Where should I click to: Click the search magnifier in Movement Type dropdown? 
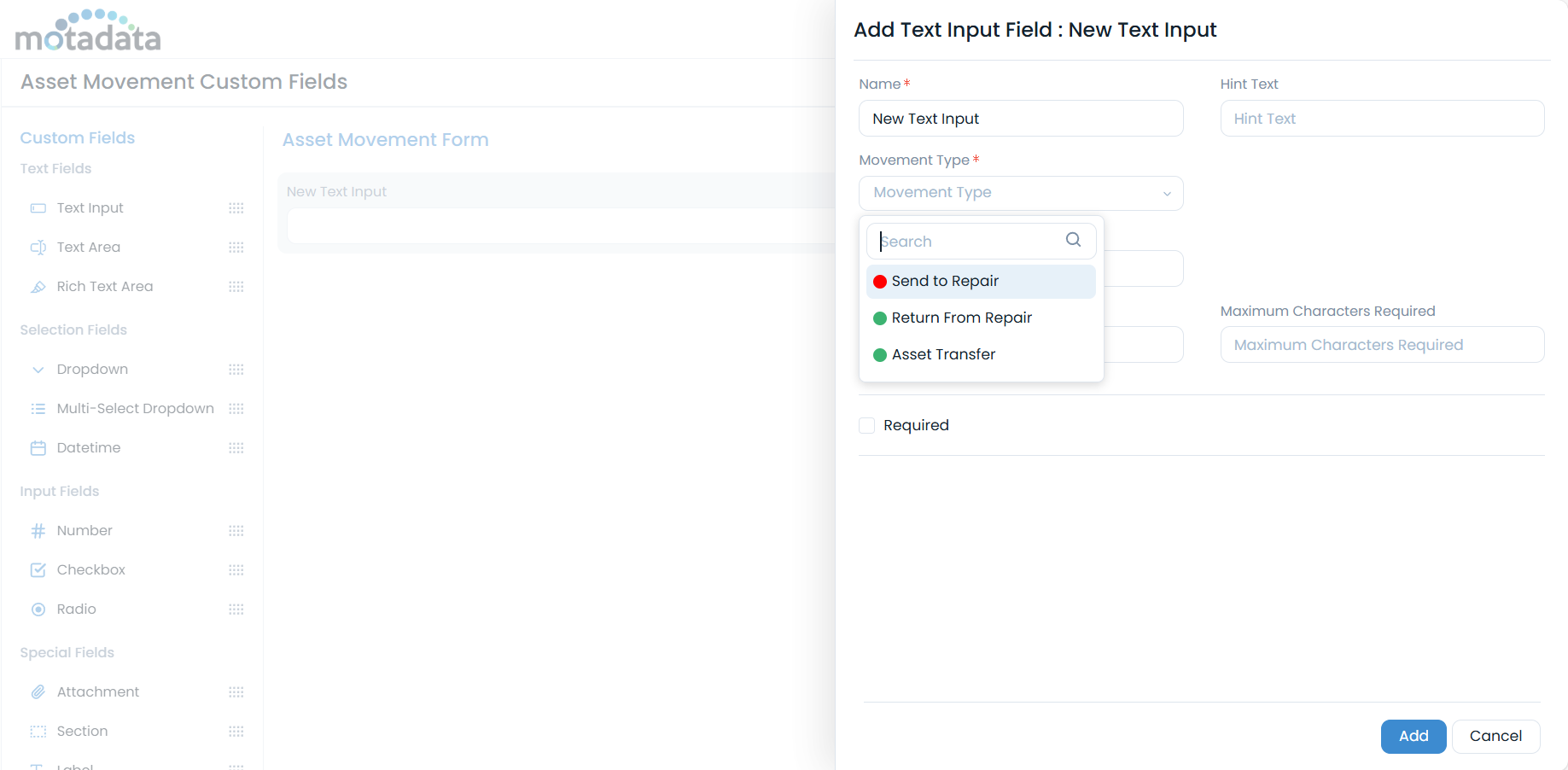click(1072, 240)
